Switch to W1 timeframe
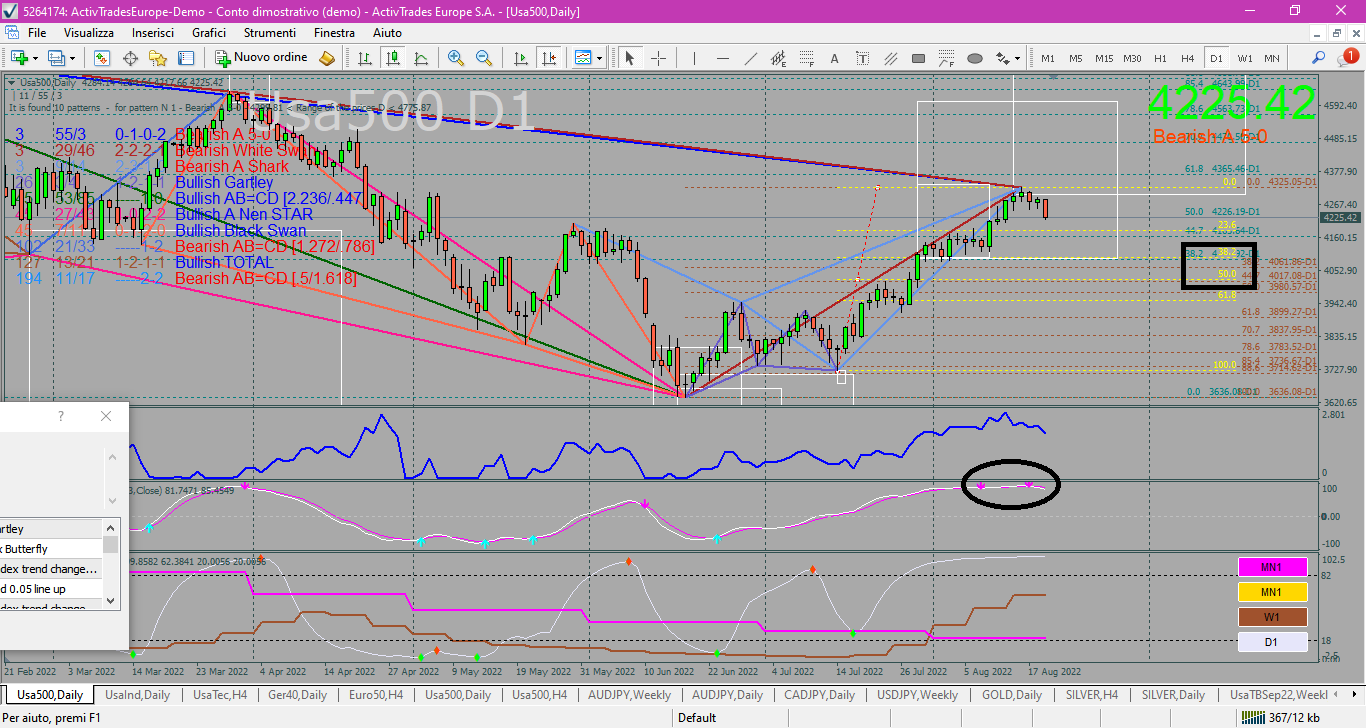Image resolution: width=1366 pixels, height=728 pixels. point(1244,58)
